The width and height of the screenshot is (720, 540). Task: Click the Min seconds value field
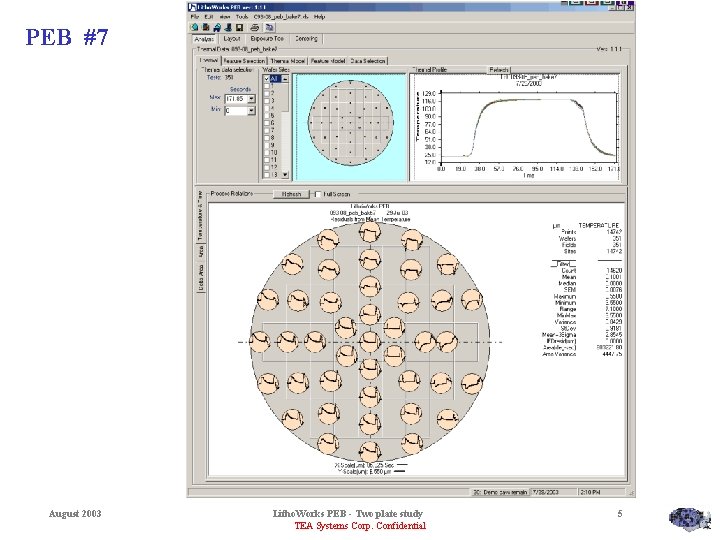(236, 111)
